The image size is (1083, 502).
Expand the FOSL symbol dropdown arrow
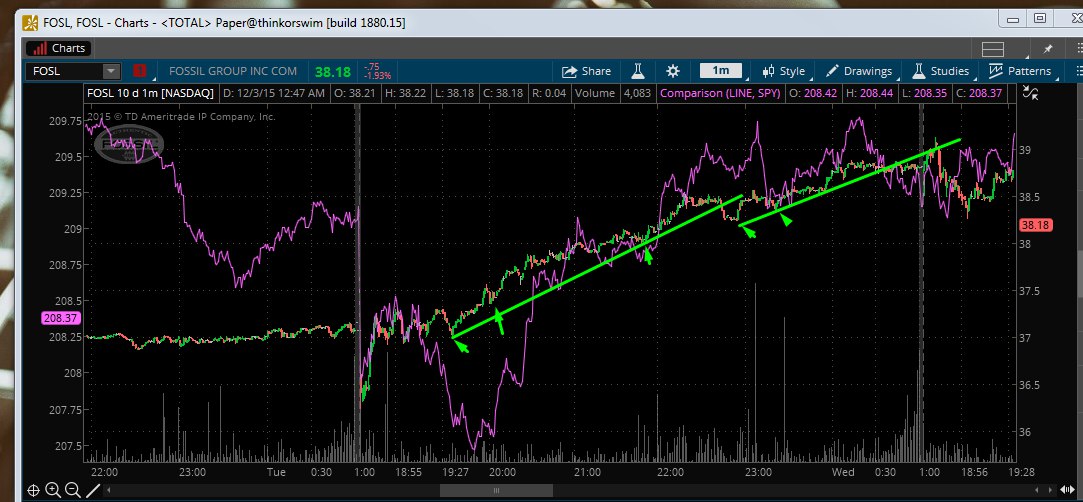tap(111, 71)
